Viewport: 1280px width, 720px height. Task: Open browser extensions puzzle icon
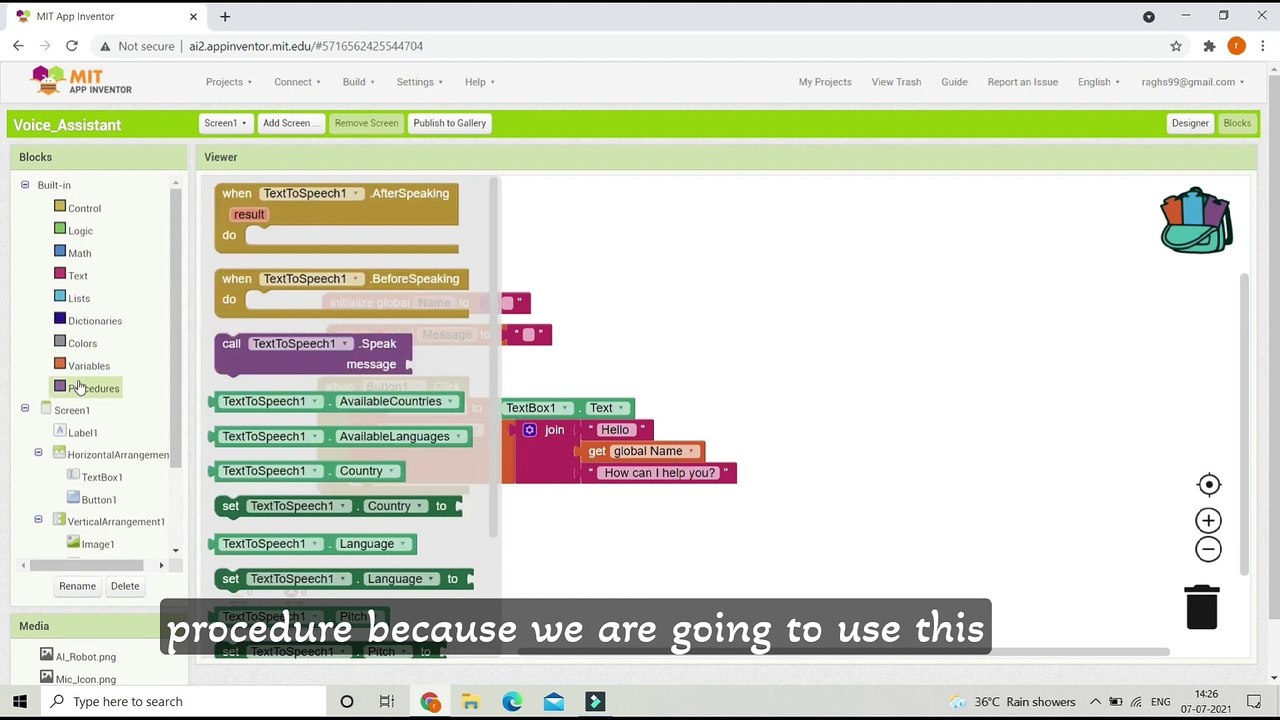1209,46
